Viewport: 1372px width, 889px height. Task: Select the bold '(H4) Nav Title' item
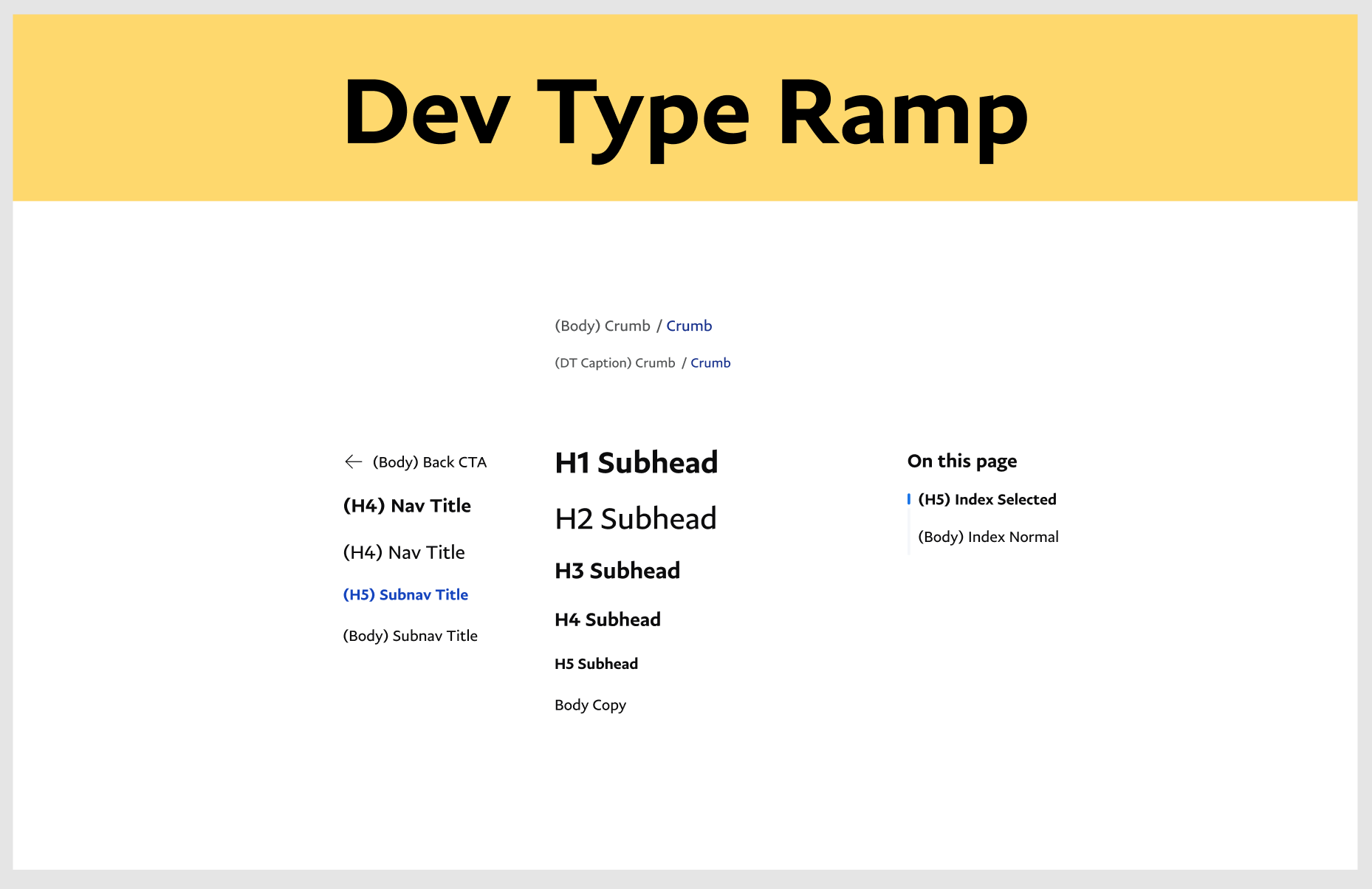pos(407,506)
